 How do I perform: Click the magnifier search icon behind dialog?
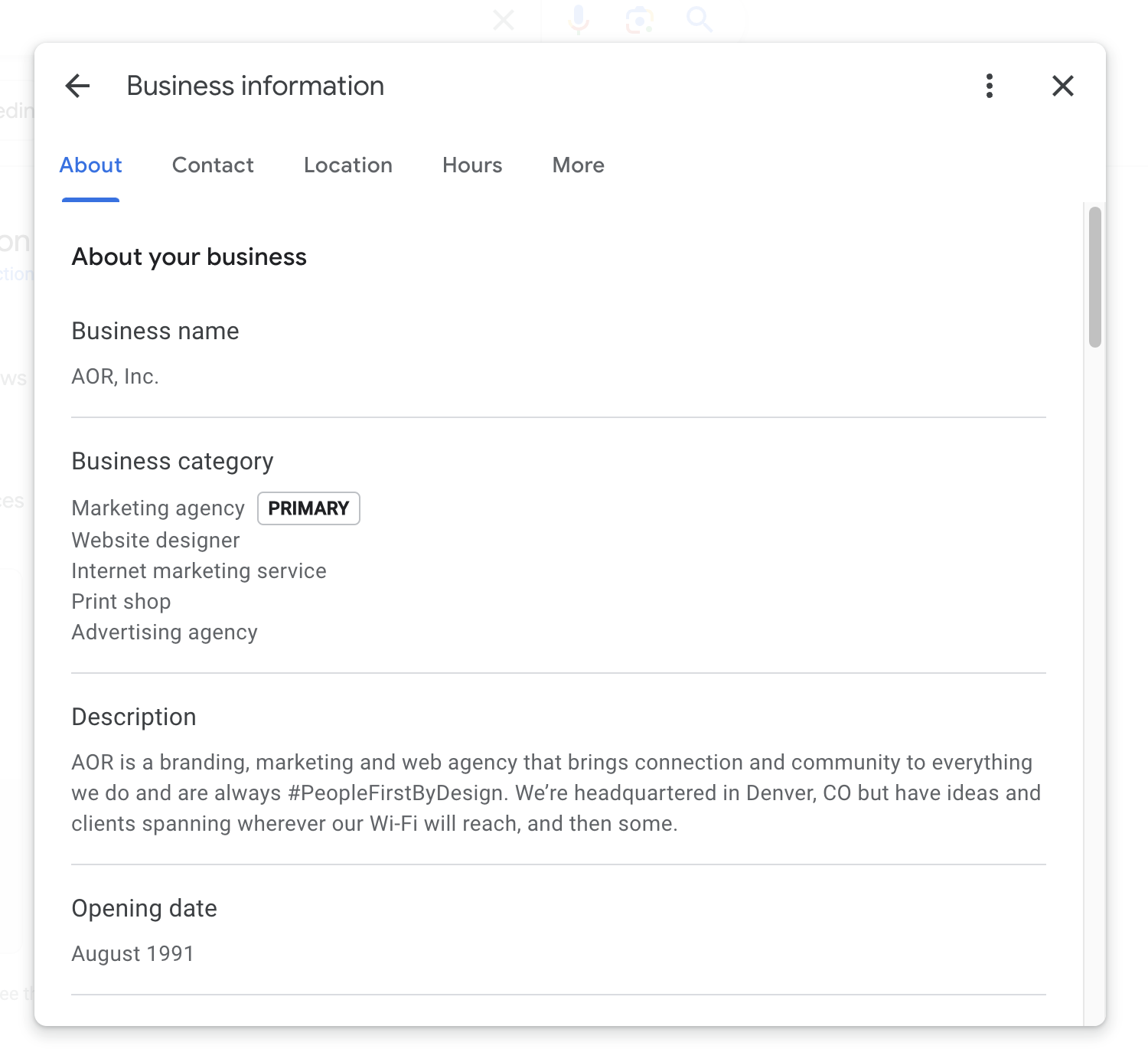700,20
